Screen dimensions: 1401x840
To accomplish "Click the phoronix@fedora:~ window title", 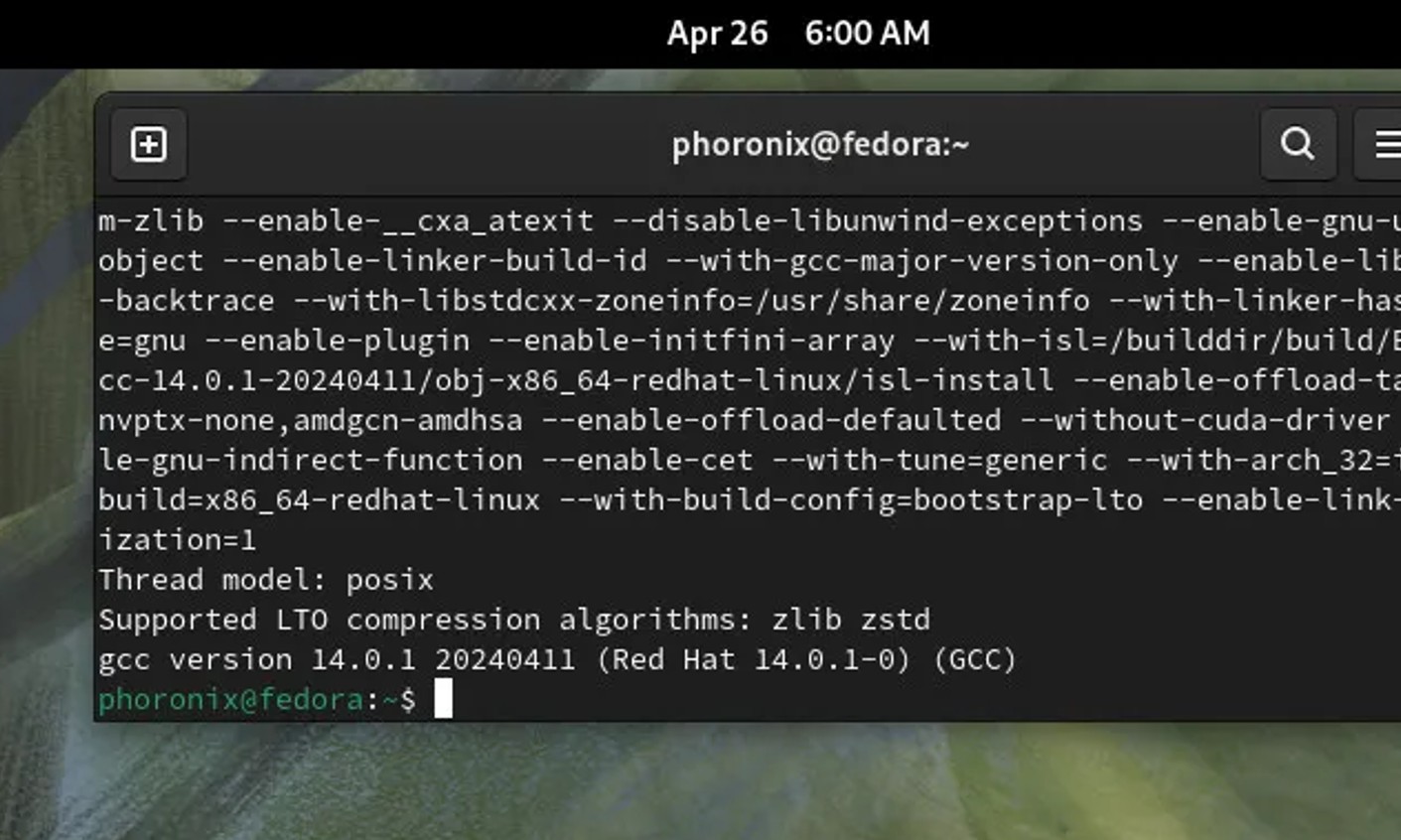I will point(820,145).
